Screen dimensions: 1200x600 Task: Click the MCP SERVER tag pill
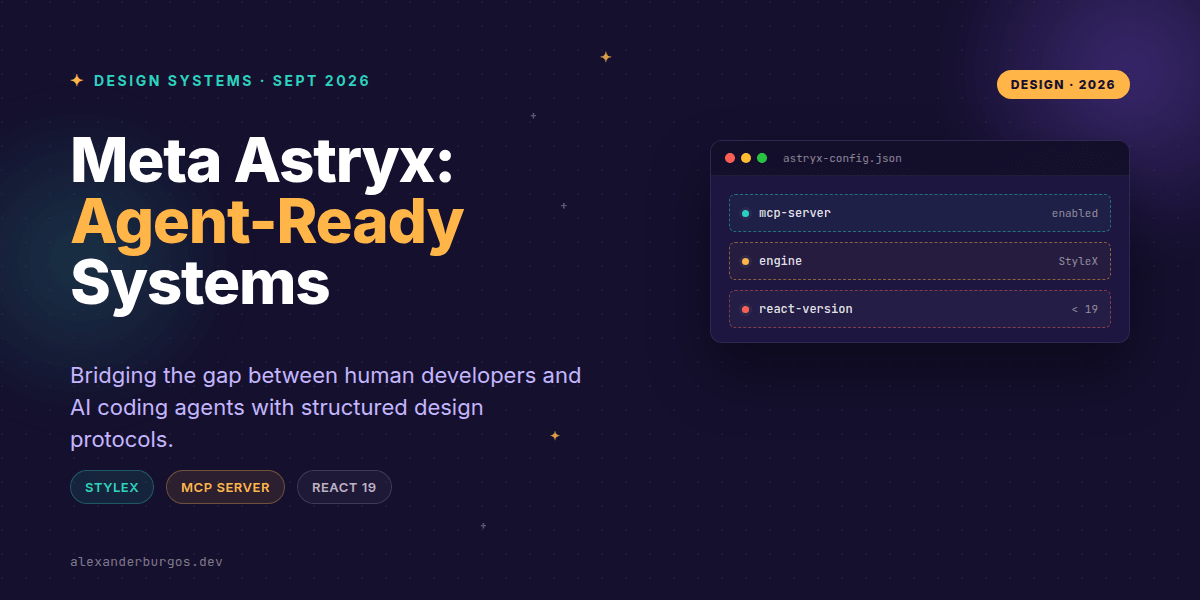[x=225, y=487]
